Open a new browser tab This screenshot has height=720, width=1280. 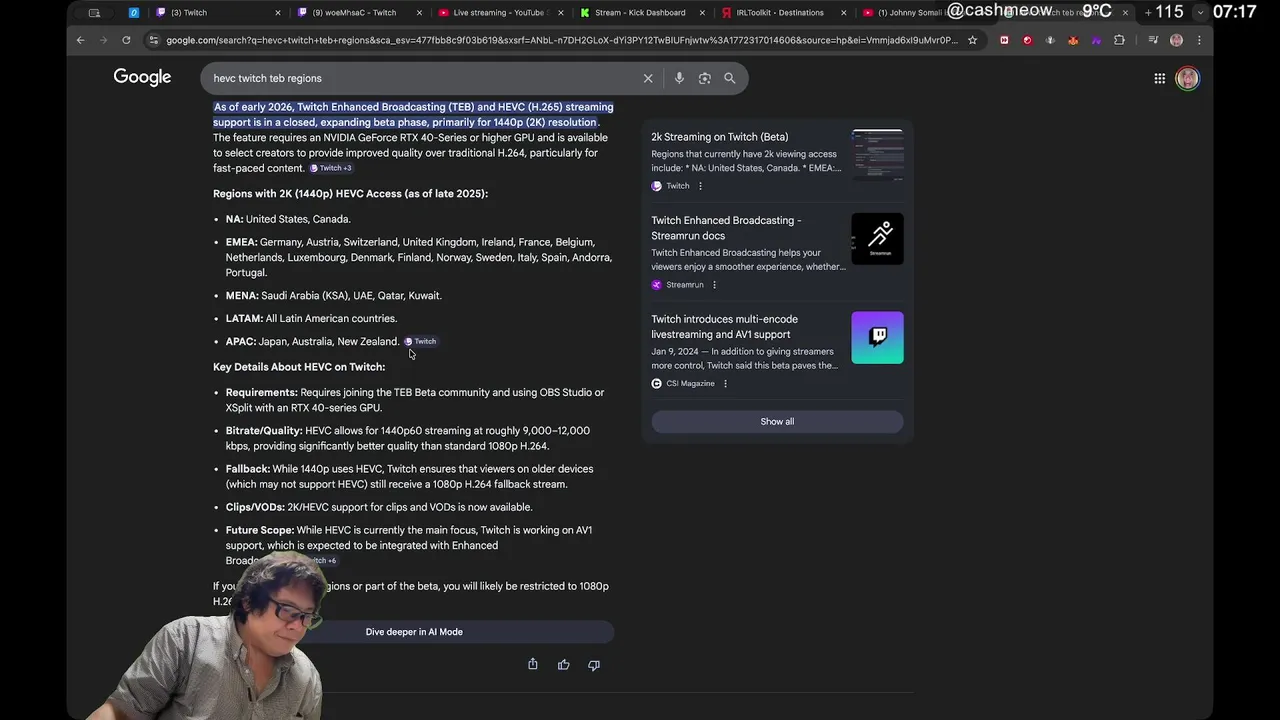click(1148, 12)
